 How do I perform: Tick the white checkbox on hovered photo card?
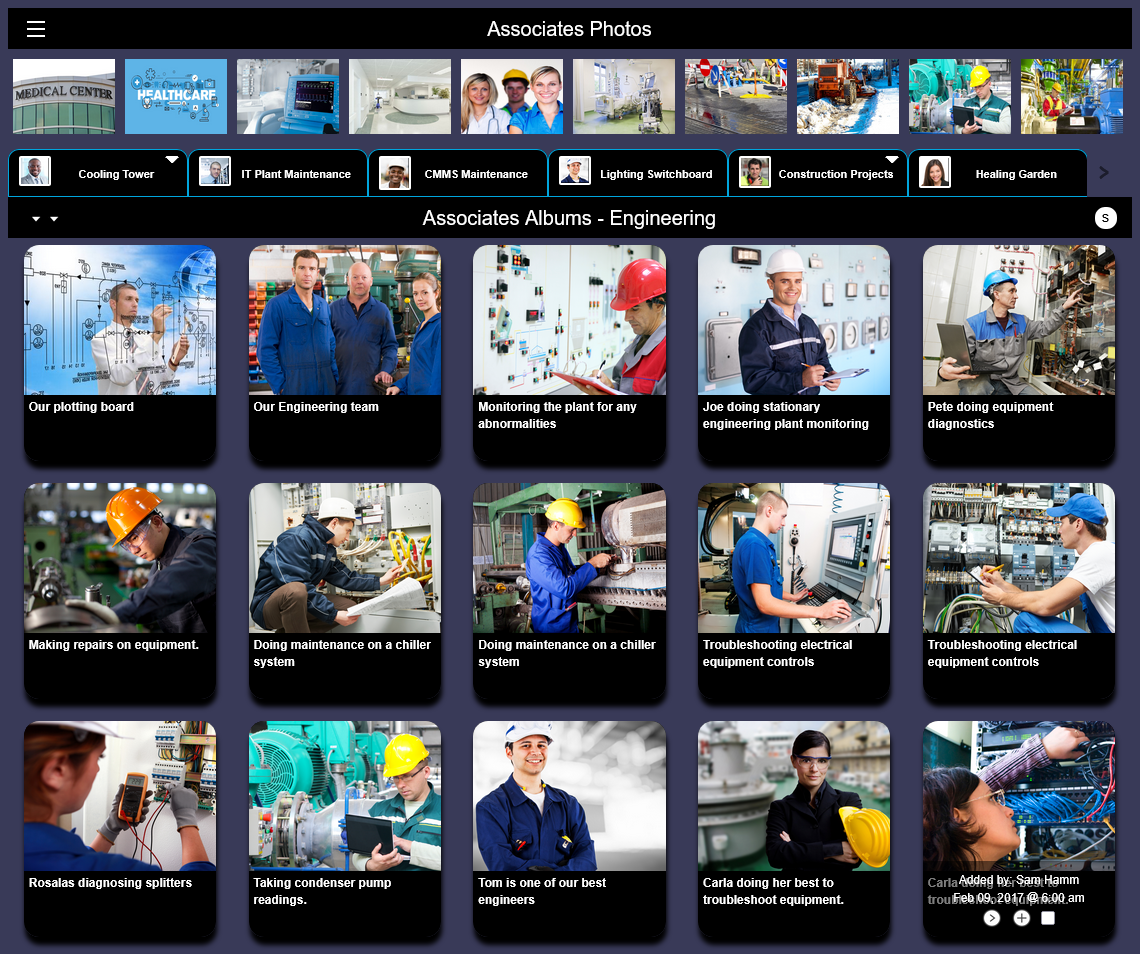click(1048, 918)
